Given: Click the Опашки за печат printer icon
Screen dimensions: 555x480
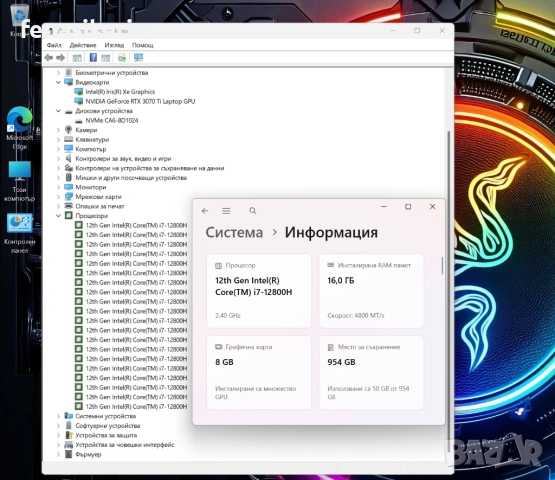Looking at the screenshot, I should coord(69,206).
